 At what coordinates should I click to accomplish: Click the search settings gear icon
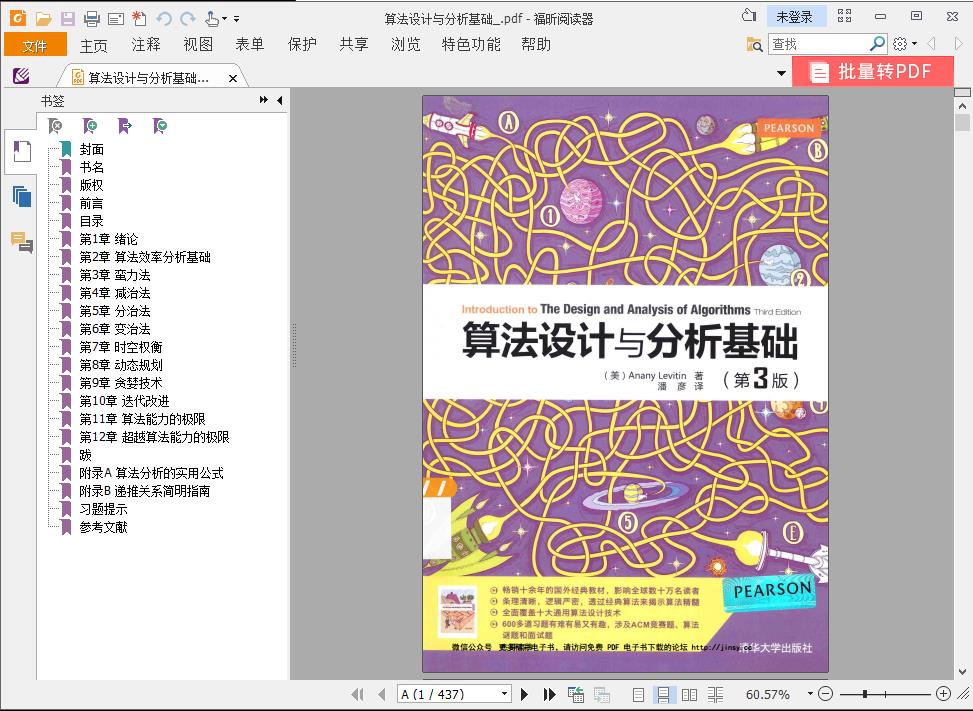[900, 43]
